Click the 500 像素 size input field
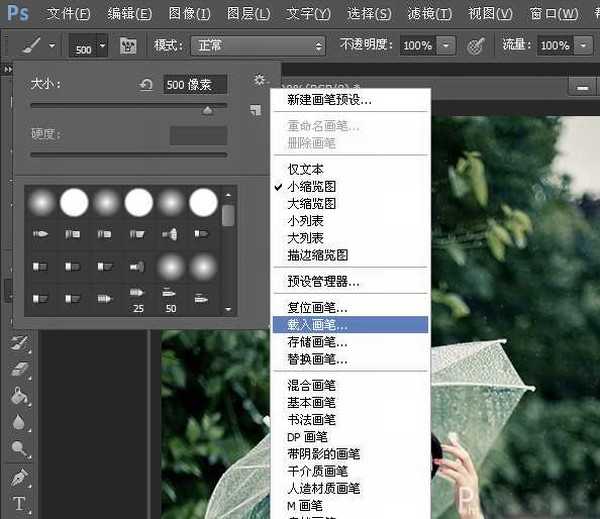Image resolution: width=600 pixels, height=519 pixels. [195, 86]
